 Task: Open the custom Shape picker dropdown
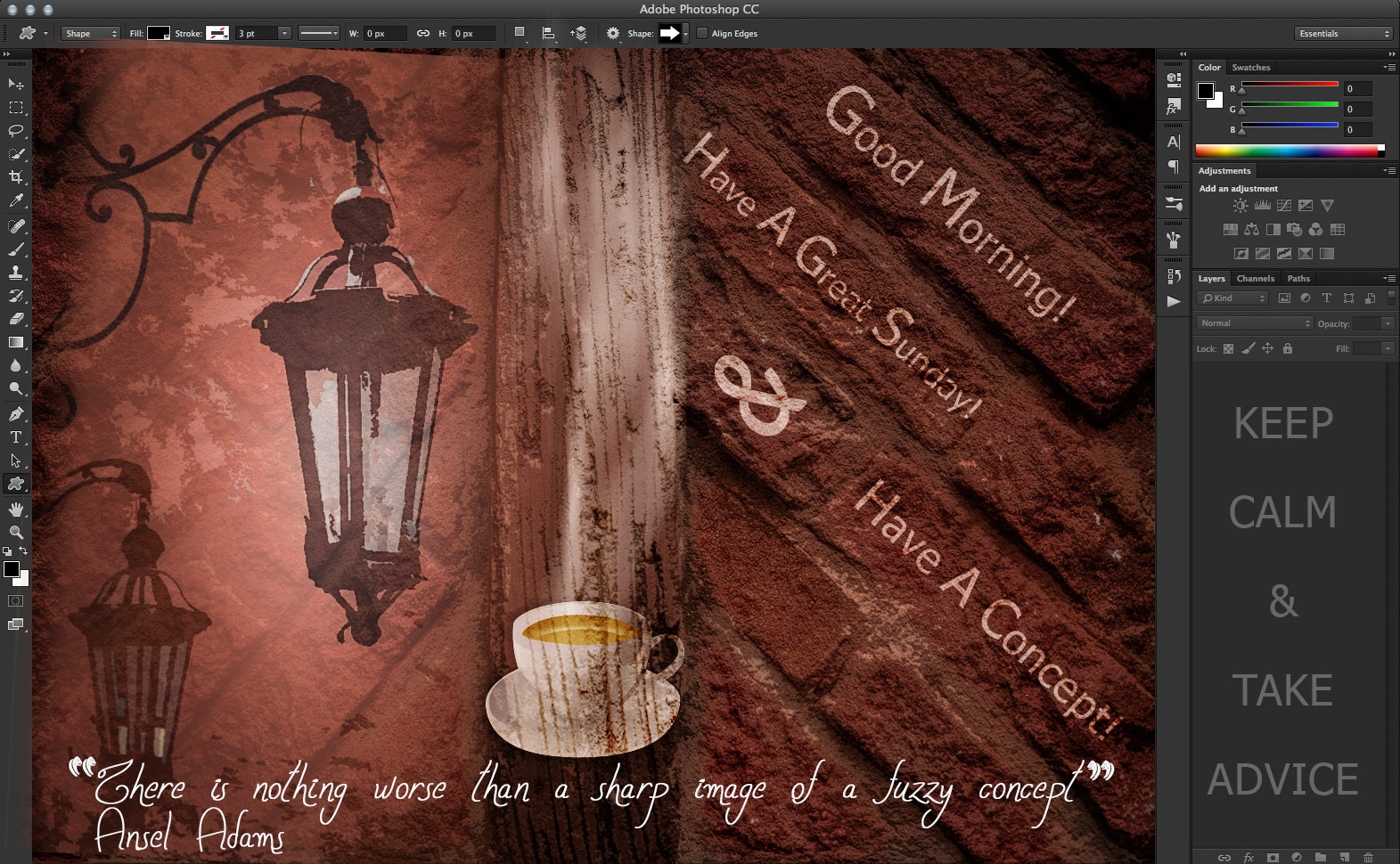685,34
